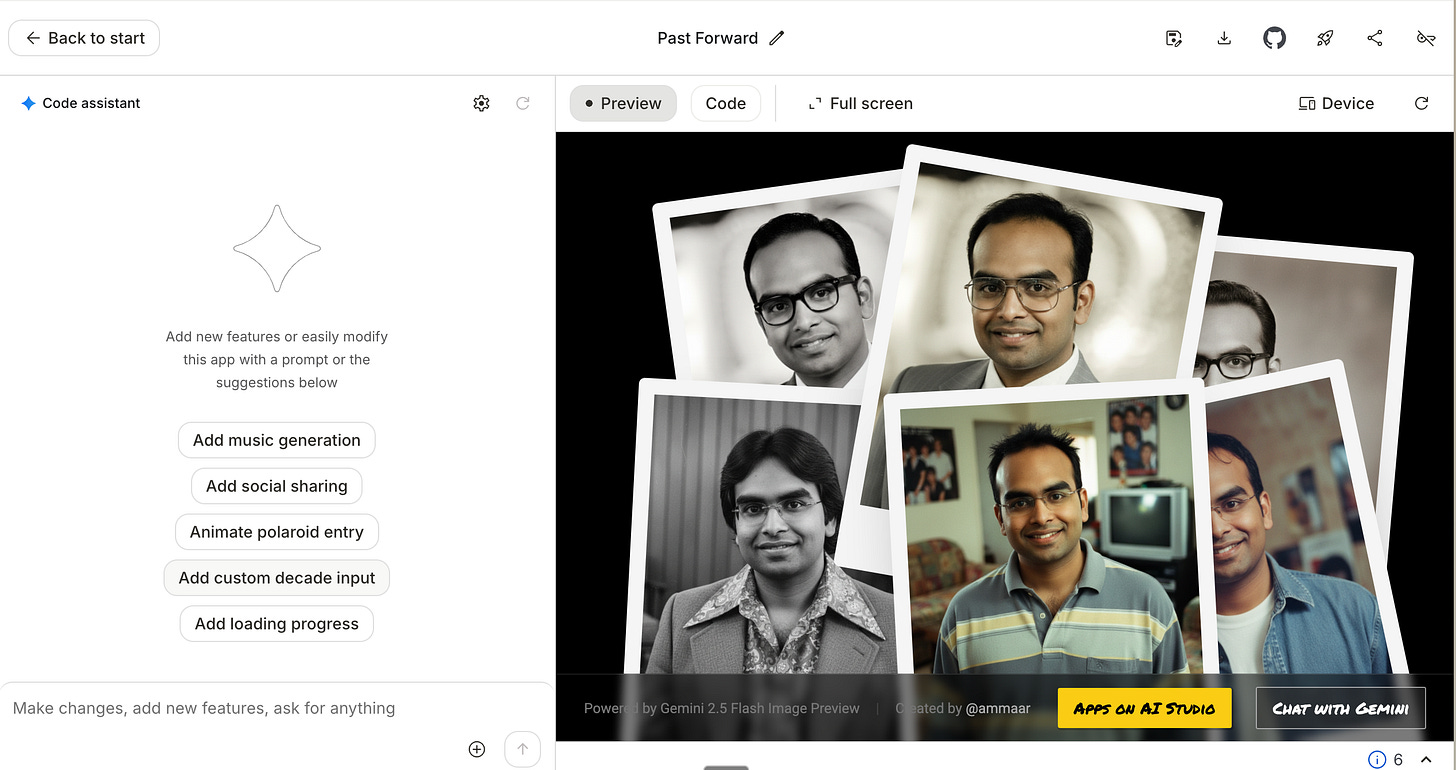Reload the preview with the refresh icon
The image size is (1456, 770).
(x=1421, y=103)
